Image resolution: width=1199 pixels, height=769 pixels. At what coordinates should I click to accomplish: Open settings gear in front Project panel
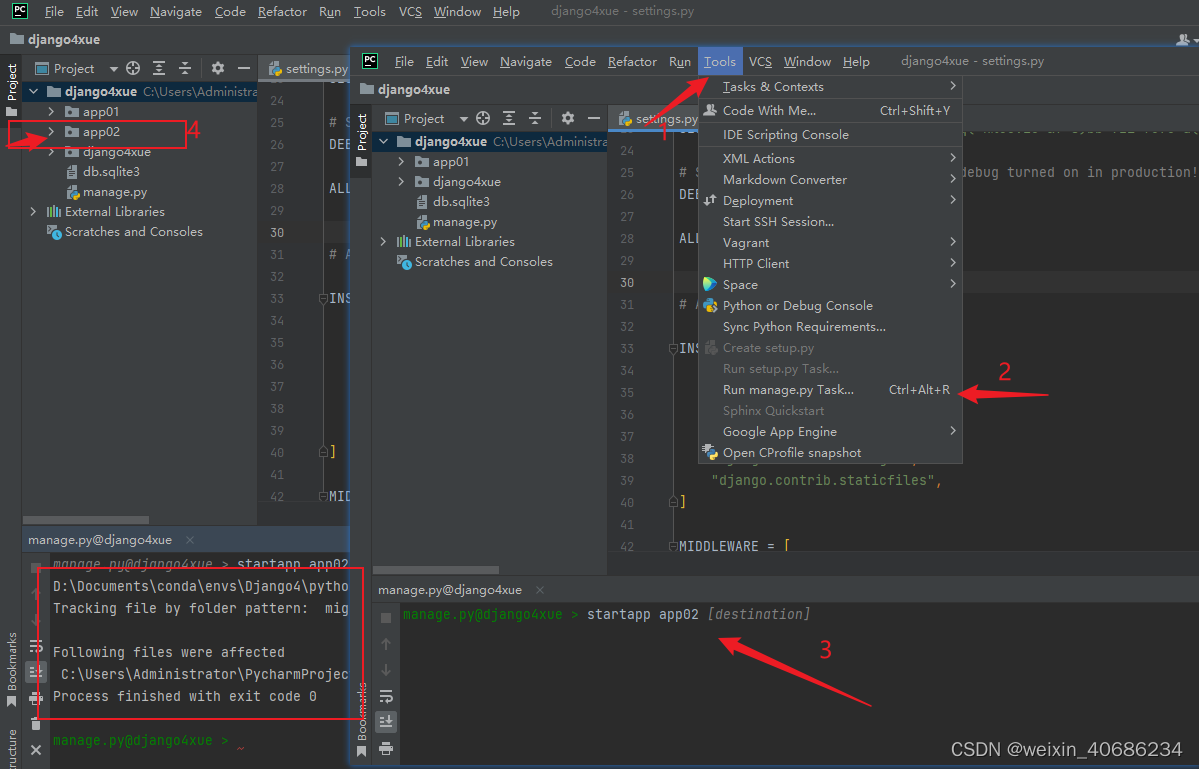[x=567, y=118]
